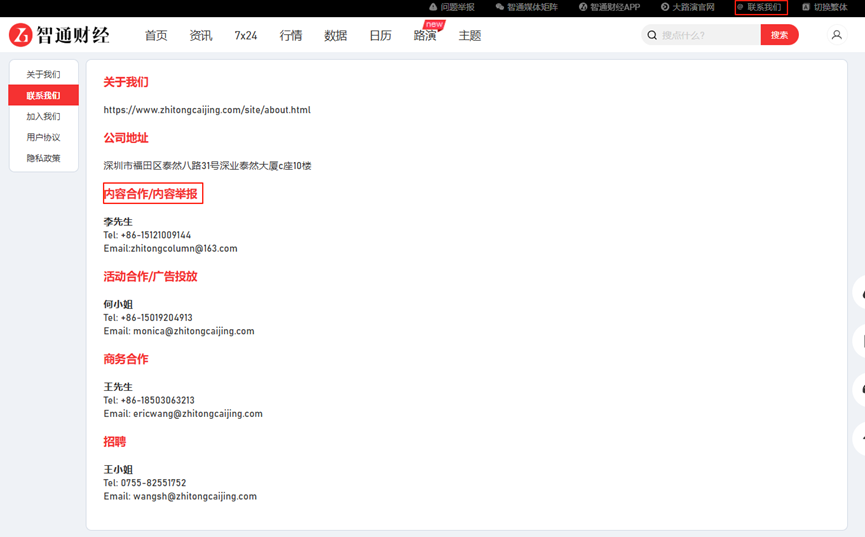Click the name 何小姐
The width and height of the screenshot is (865, 537).
click(118, 305)
